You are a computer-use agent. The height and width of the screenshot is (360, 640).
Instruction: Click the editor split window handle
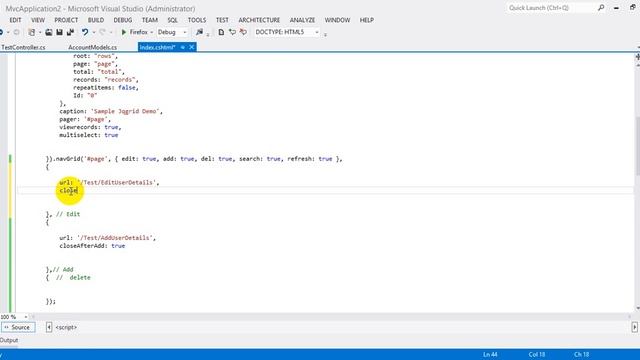(x=637, y=57)
